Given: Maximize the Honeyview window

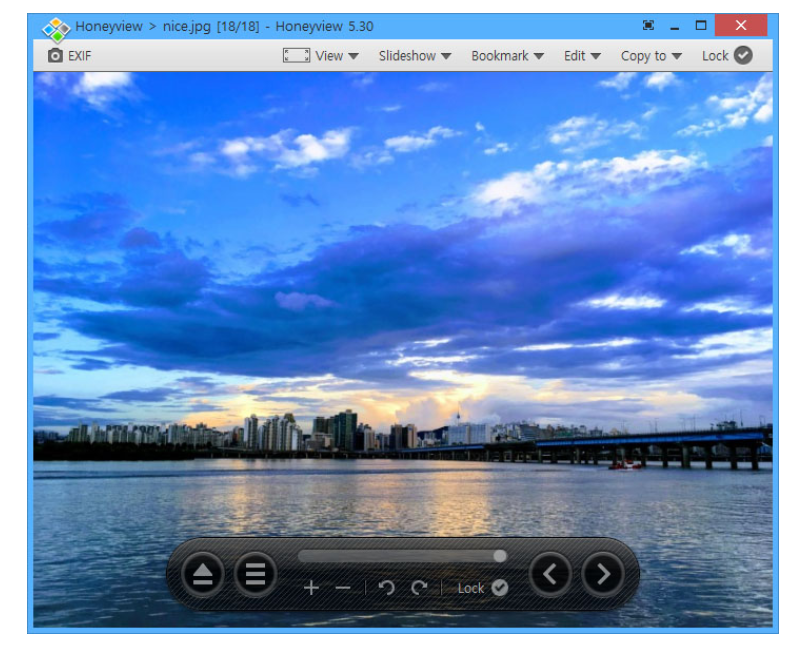Looking at the screenshot, I should tap(701, 25).
